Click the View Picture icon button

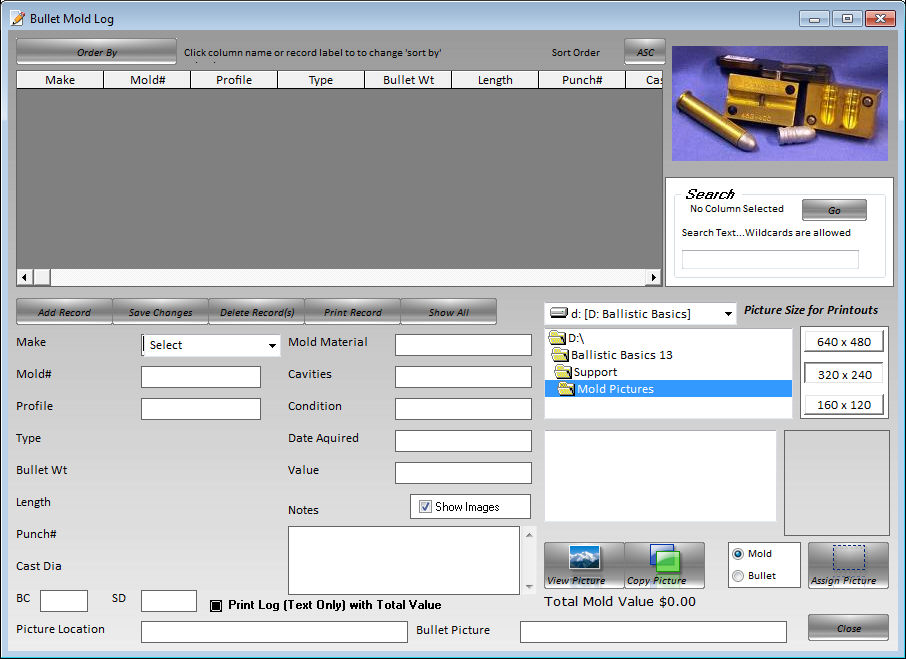click(584, 565)
